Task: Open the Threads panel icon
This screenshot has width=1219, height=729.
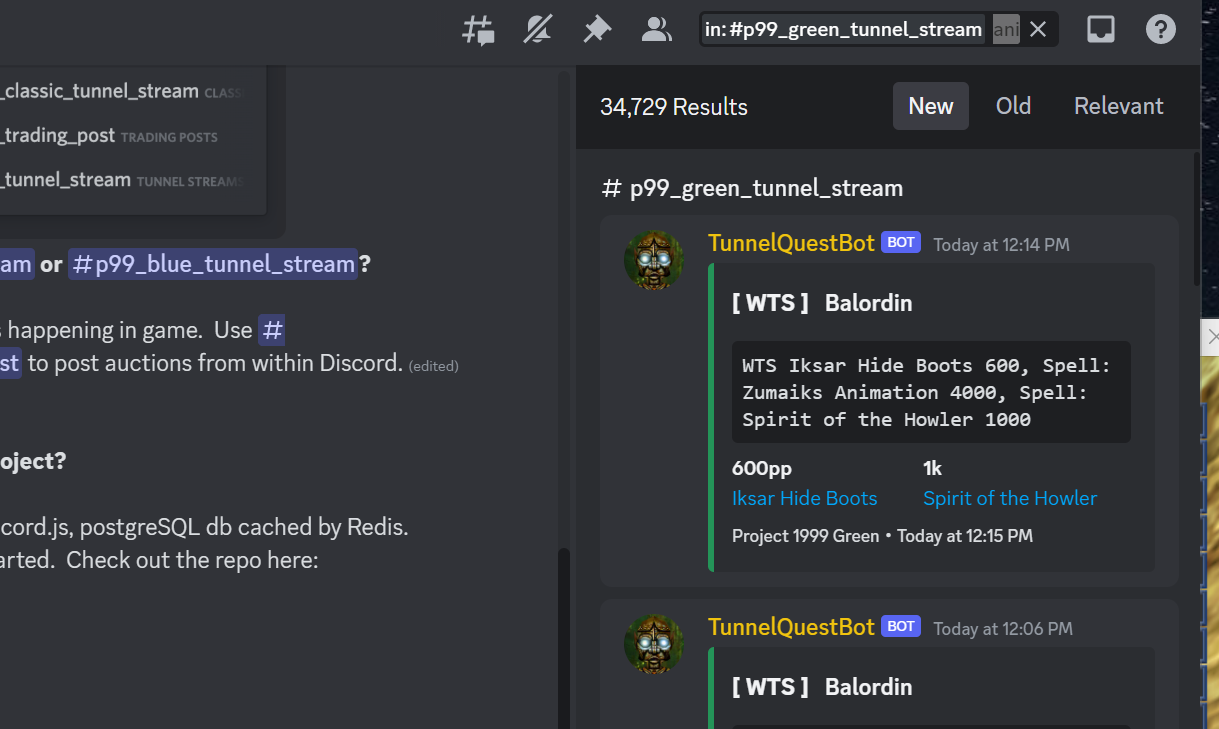Action: click(x=477, y=29)
